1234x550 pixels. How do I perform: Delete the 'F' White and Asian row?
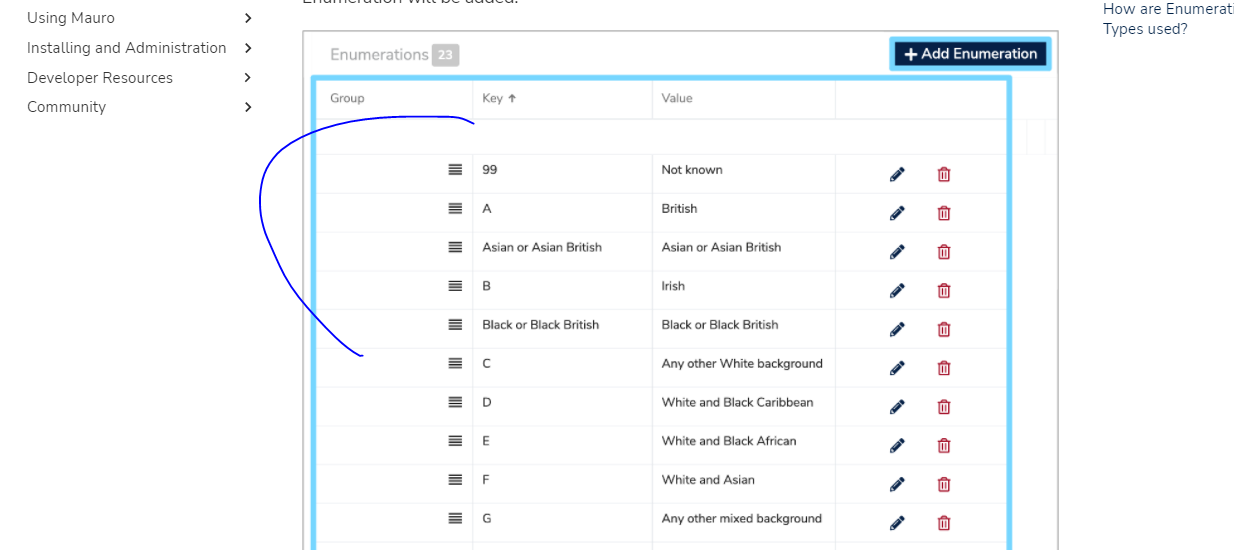coord(944,485)
